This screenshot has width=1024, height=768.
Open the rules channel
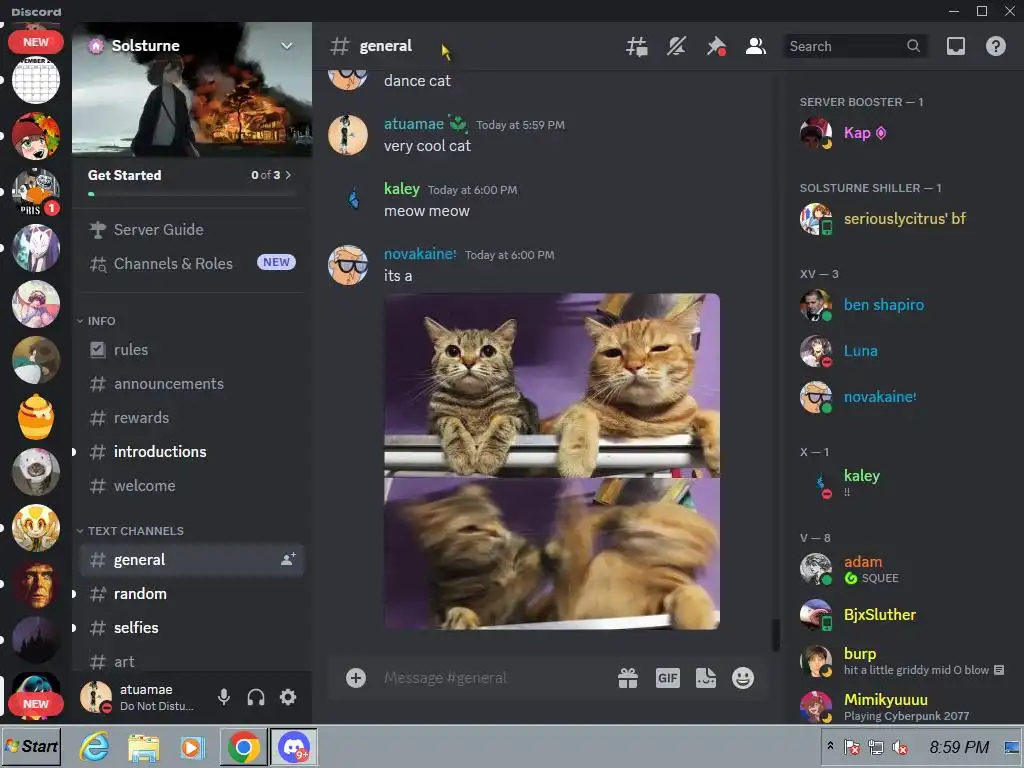[x=191, y=350]
